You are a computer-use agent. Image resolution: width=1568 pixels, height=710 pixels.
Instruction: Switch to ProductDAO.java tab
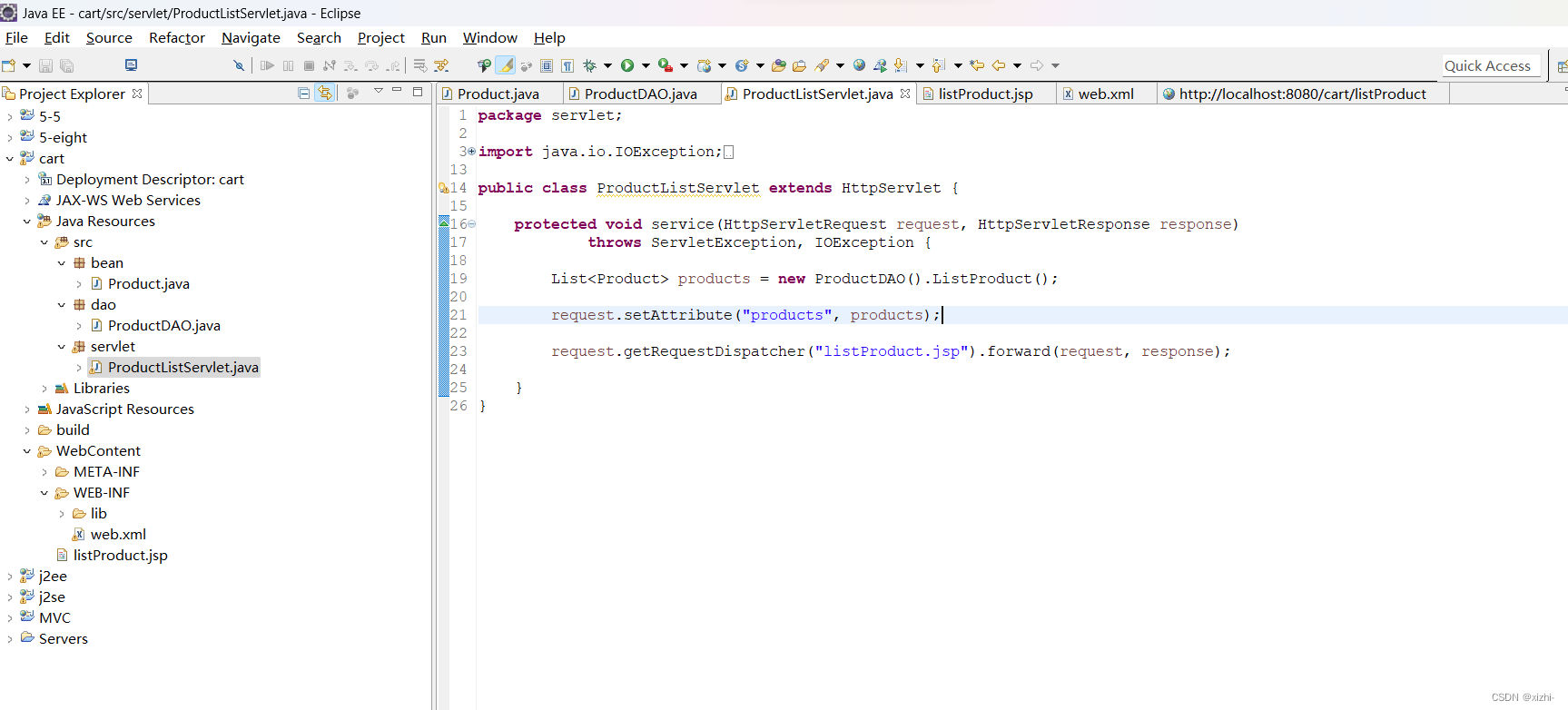pyautogui.click(x=640, y=94)
